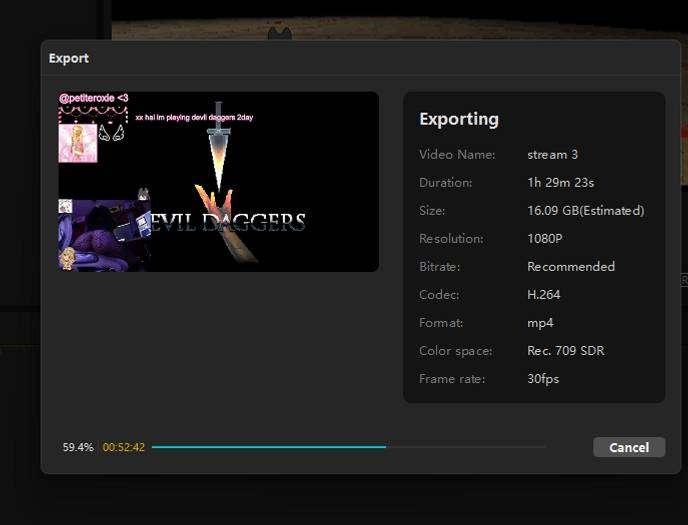Click the @petiteroxie <3 text in preview

click(x=93, y=98)
